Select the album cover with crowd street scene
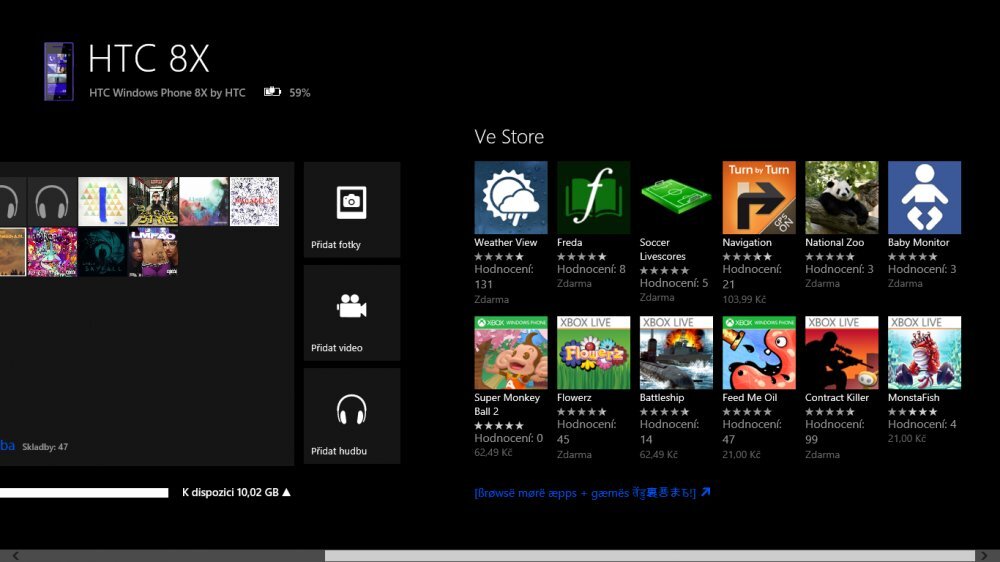1000x562 pixels. (x=153, y=202)
